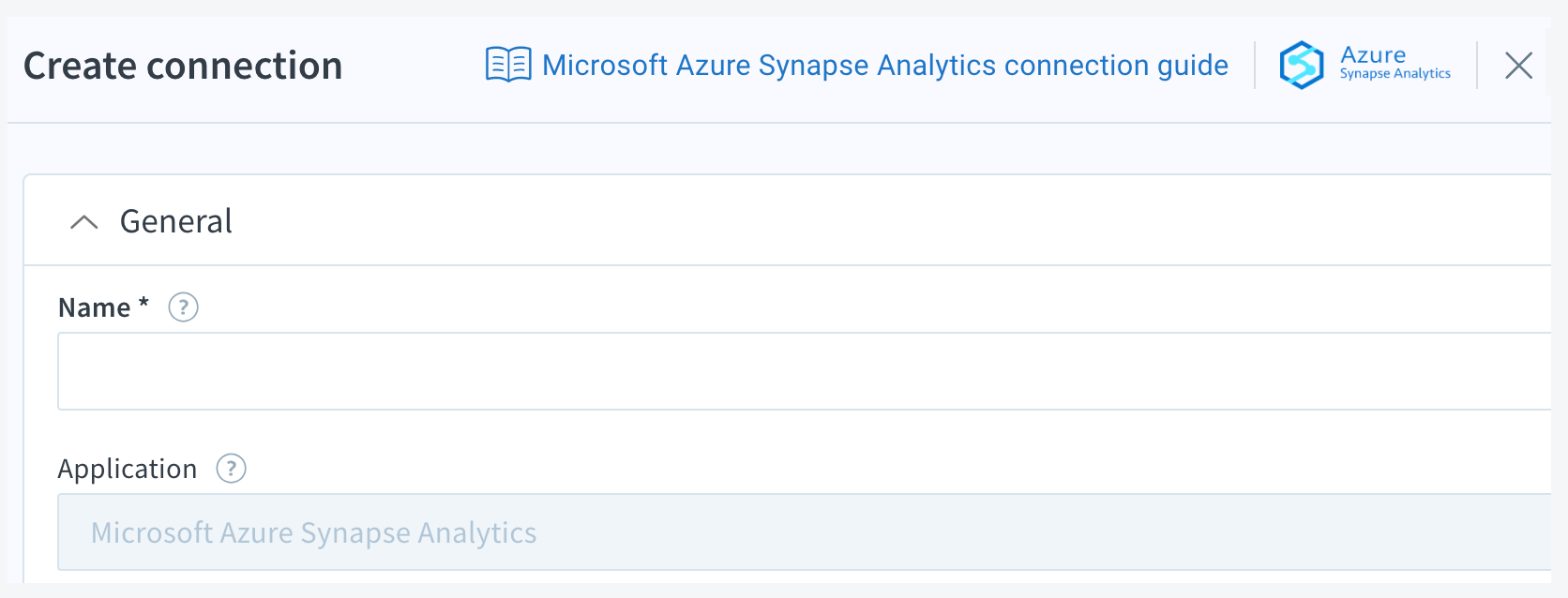Toggle the General section header
The width and height of the screenshot is (1568, 598).
(175, 221)
